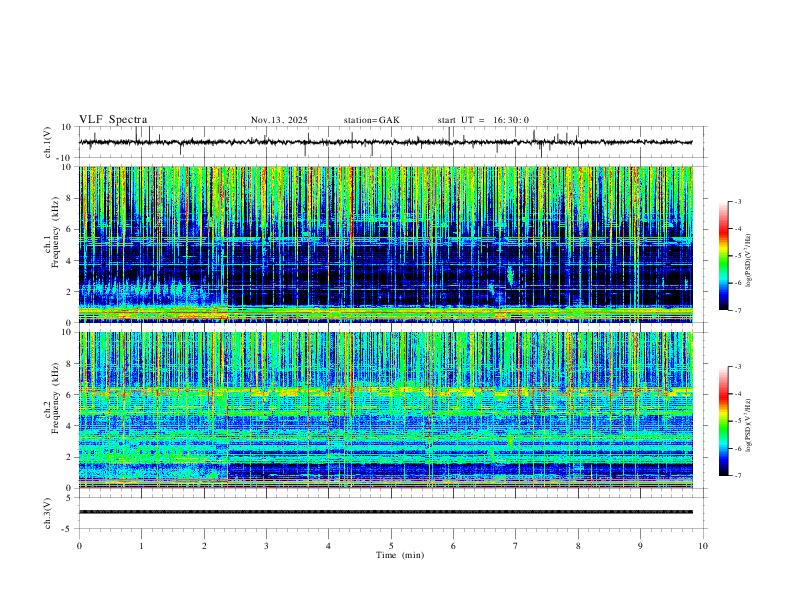Click the ch.2 spectrogram panel
Image resolution: width=792 pixels, height=612 pixels.
coord(386,410)
